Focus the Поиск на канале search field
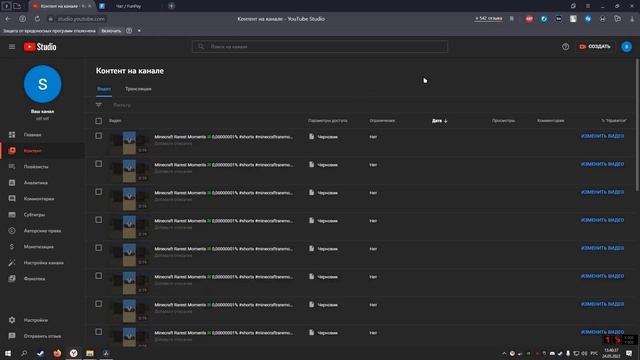The width and height of the screenshot is (640, 360). [320, 47]
